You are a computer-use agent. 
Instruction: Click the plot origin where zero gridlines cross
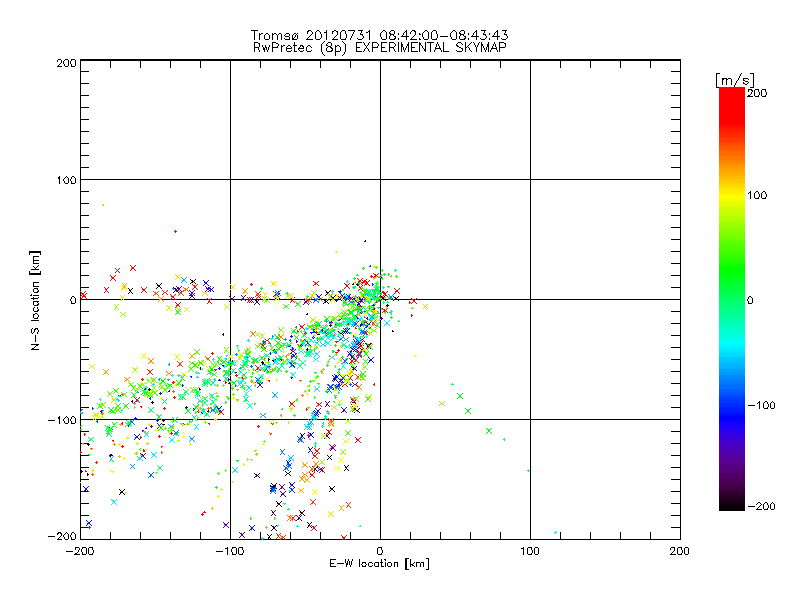pyautogui.click(x=380, y=299)
